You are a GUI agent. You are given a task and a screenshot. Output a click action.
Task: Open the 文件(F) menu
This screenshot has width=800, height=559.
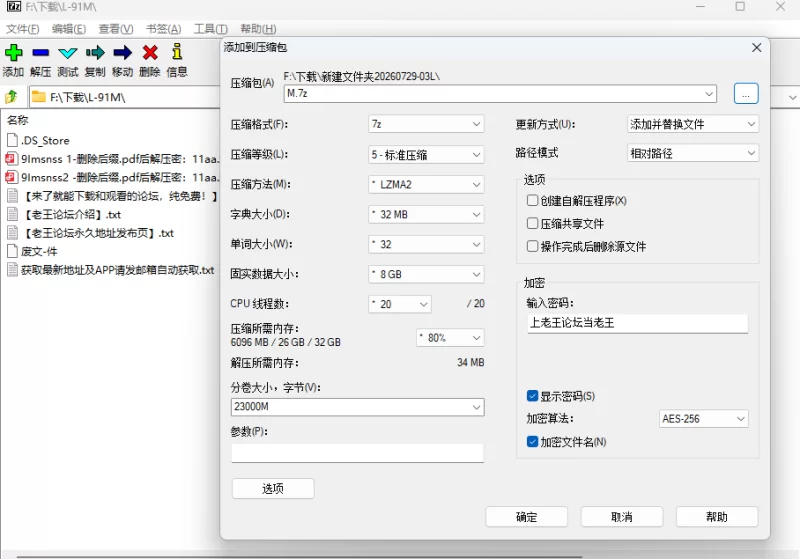tap(22, 29)
